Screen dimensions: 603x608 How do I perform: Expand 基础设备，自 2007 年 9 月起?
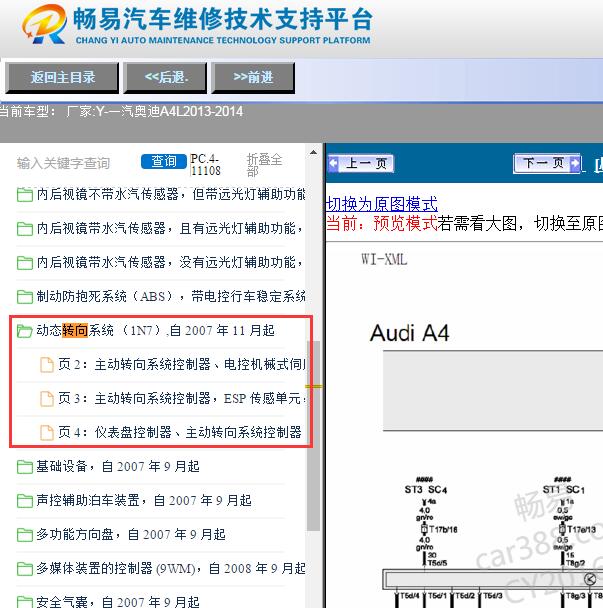pos(117,466)
